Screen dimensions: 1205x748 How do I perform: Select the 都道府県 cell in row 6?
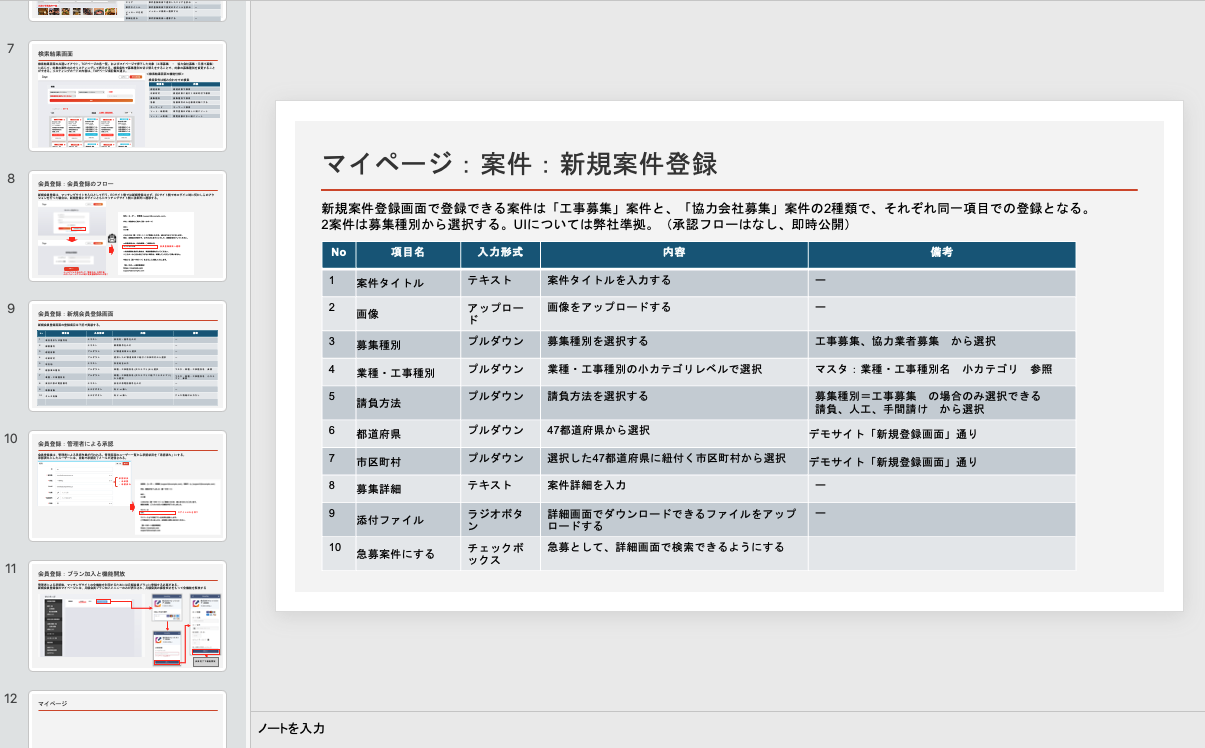(382, 432)
